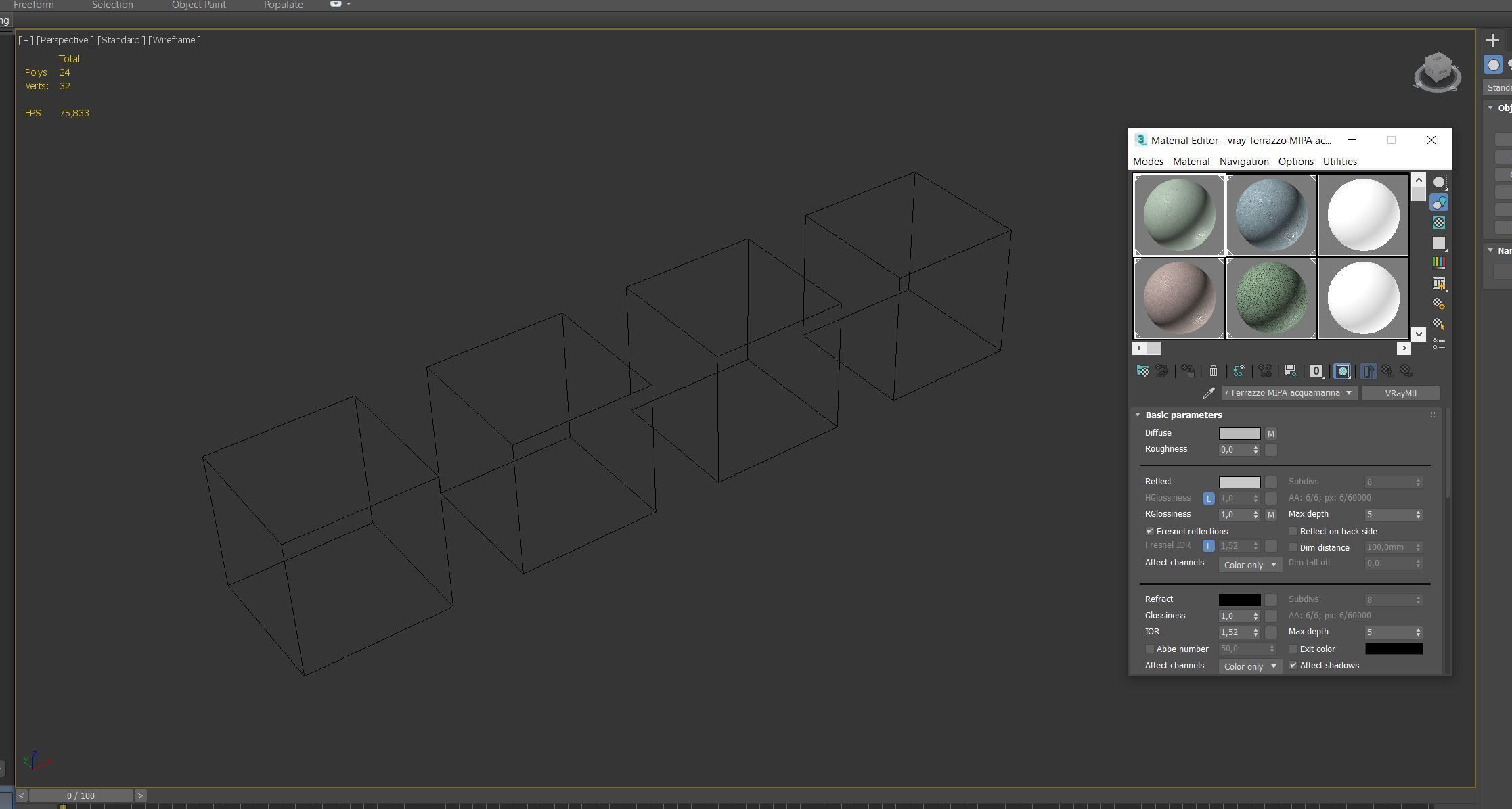Click the Material ID Channel 0 icon
This screenshot has height=809, width=1512.
point(1316,371)
